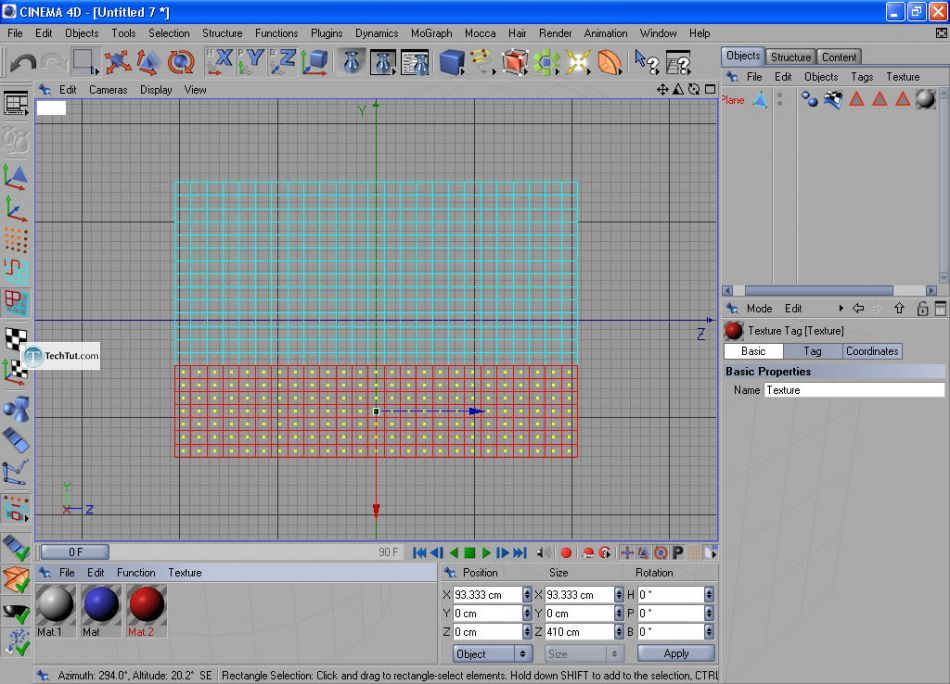Go to the start of animation
The height and width of the screenshot is (684, 950).
tap(419, 553)
